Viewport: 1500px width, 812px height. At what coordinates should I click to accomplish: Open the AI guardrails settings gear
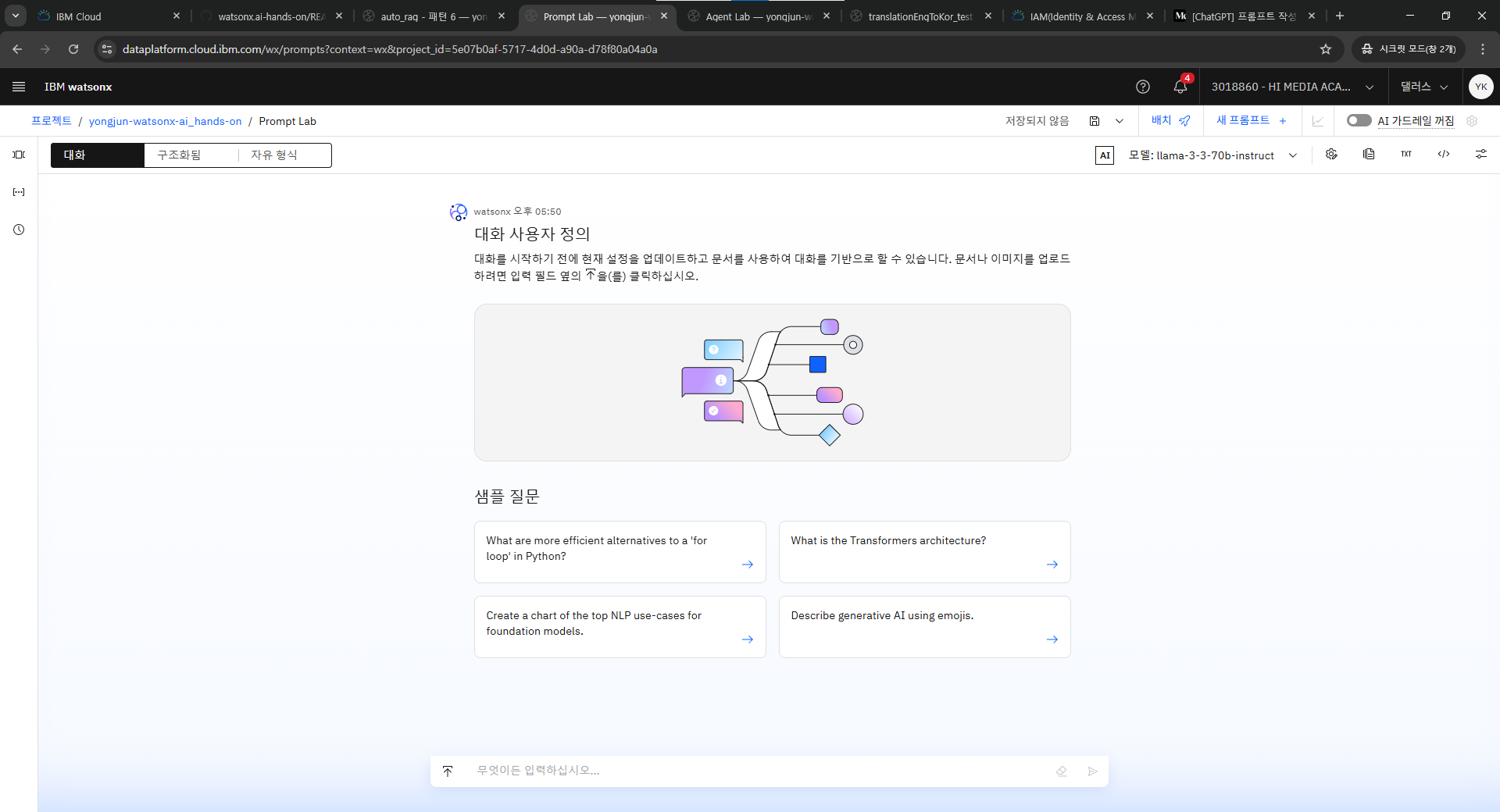tap(1472, 121)
